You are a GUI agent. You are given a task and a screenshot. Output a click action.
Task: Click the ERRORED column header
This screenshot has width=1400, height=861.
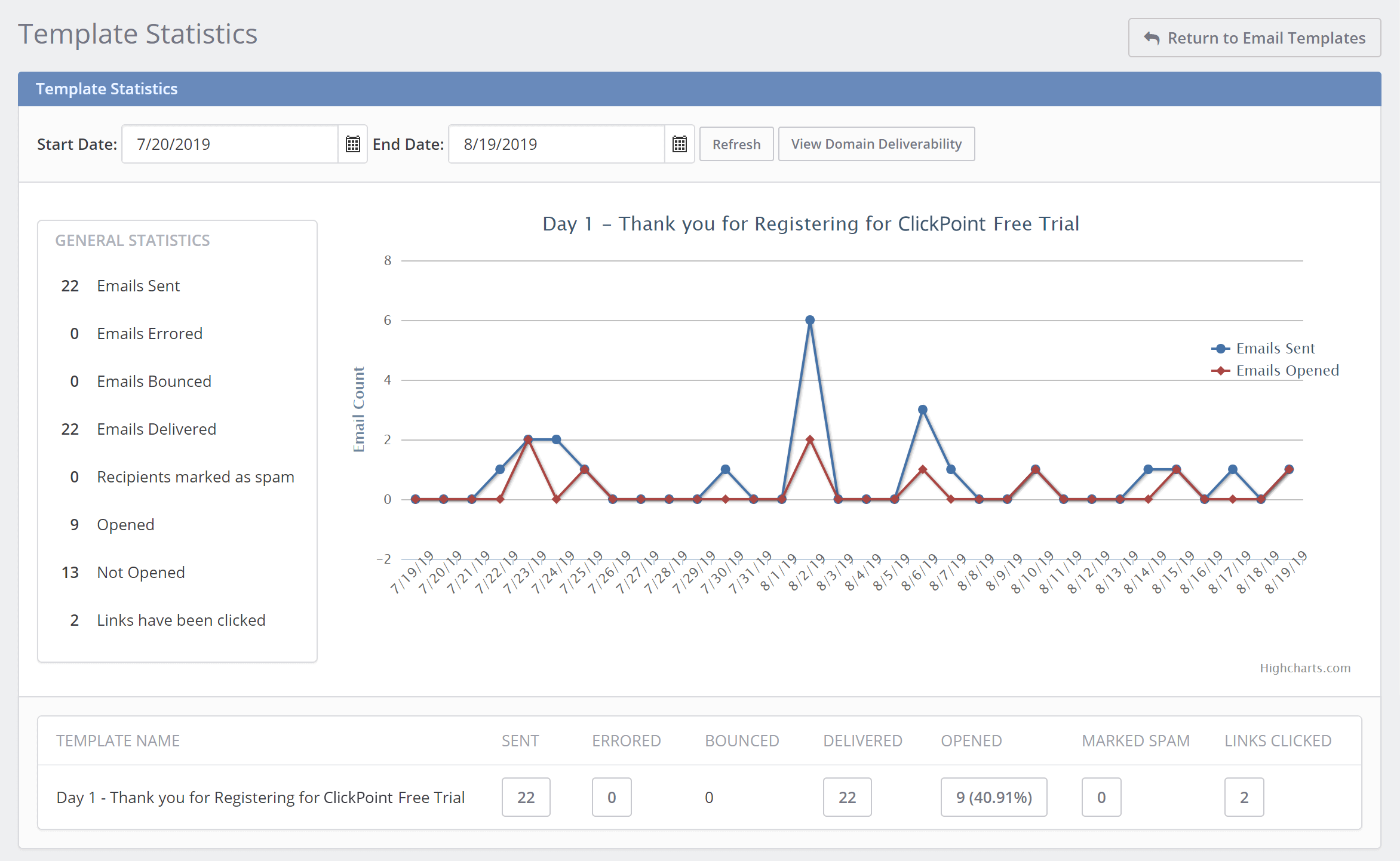pyautogui.click(x=627, y=740)
